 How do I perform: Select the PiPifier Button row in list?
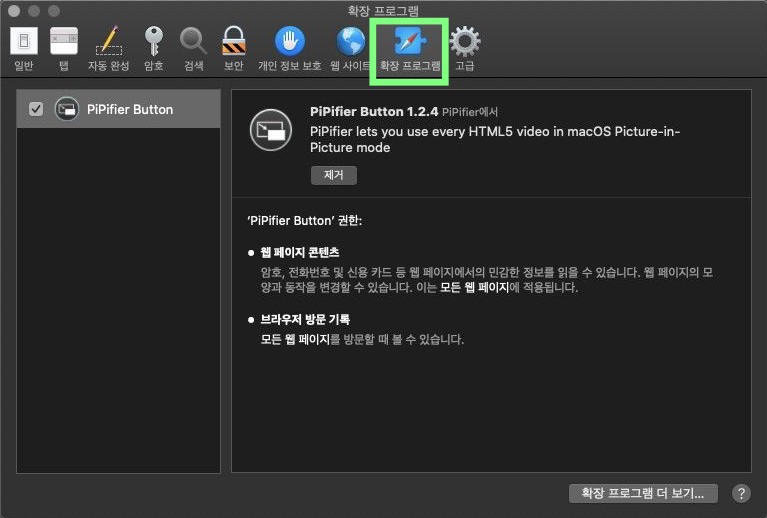pos(130,109)
